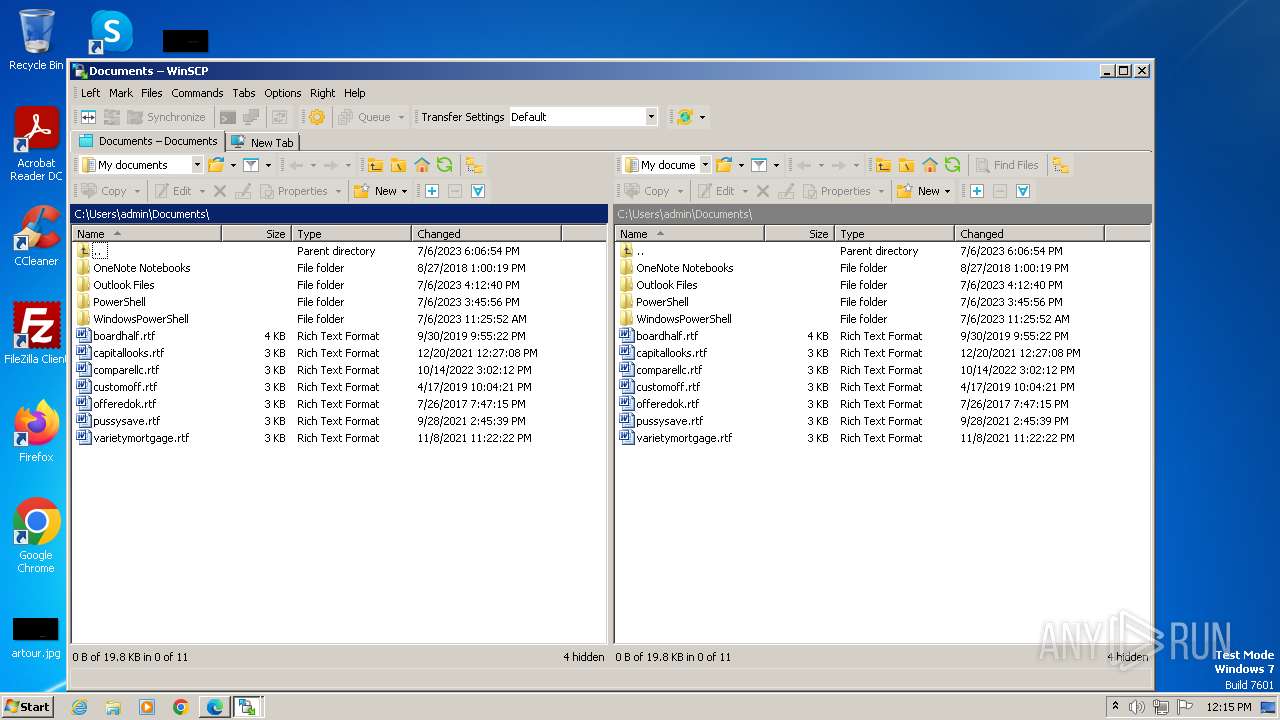Expand right panel My documents drive dropdown
Screen dimensions: 1280x720
pyautogui.click(x=705, y=165)
